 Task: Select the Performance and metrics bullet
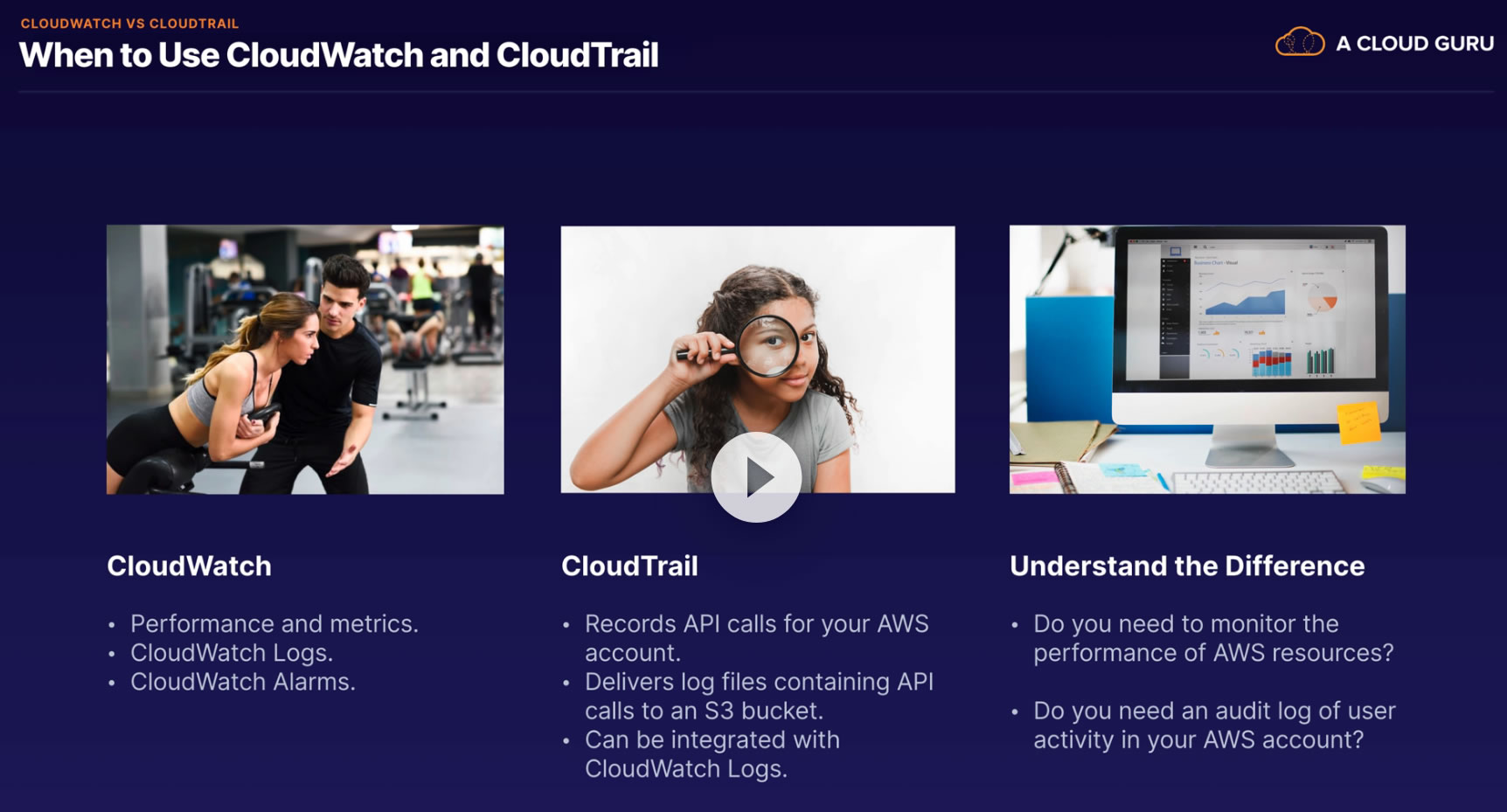(274, 624)
